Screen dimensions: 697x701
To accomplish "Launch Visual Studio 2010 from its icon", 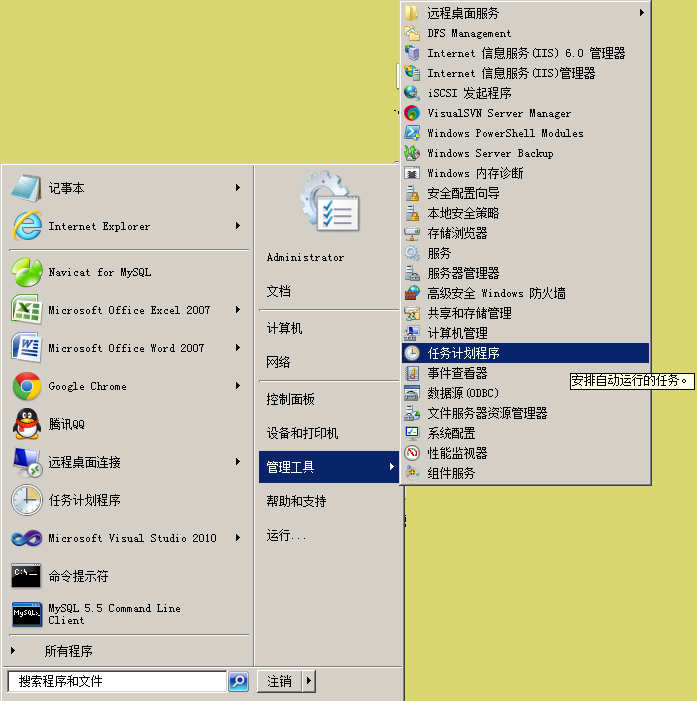I will click(x=27, y=538).
